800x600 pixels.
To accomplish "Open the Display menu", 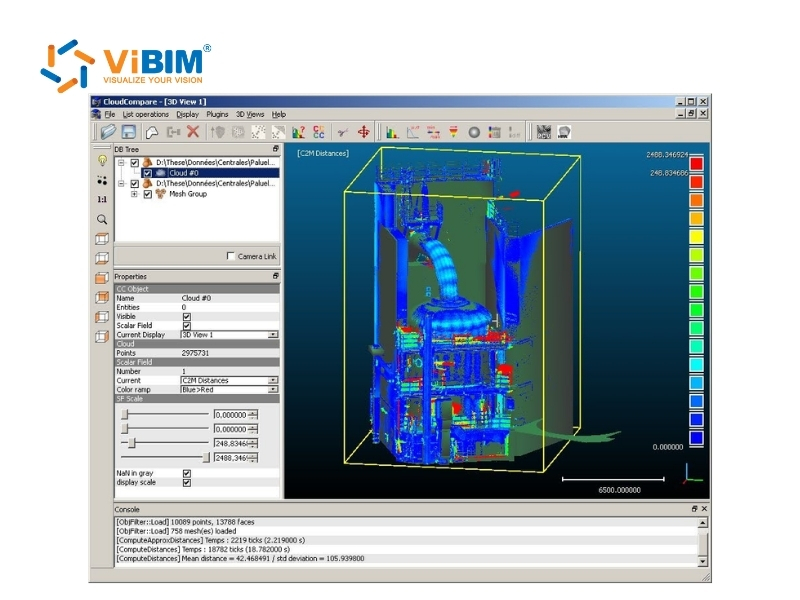I will coord(189,112).
